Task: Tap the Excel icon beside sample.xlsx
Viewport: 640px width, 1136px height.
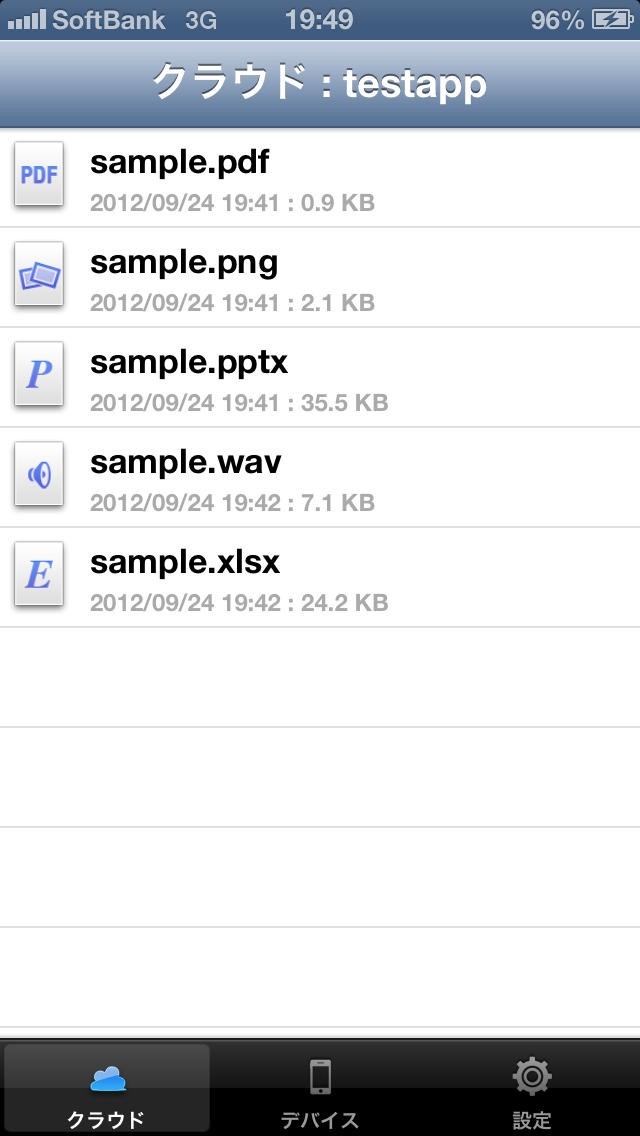Action: pos(39,574)
